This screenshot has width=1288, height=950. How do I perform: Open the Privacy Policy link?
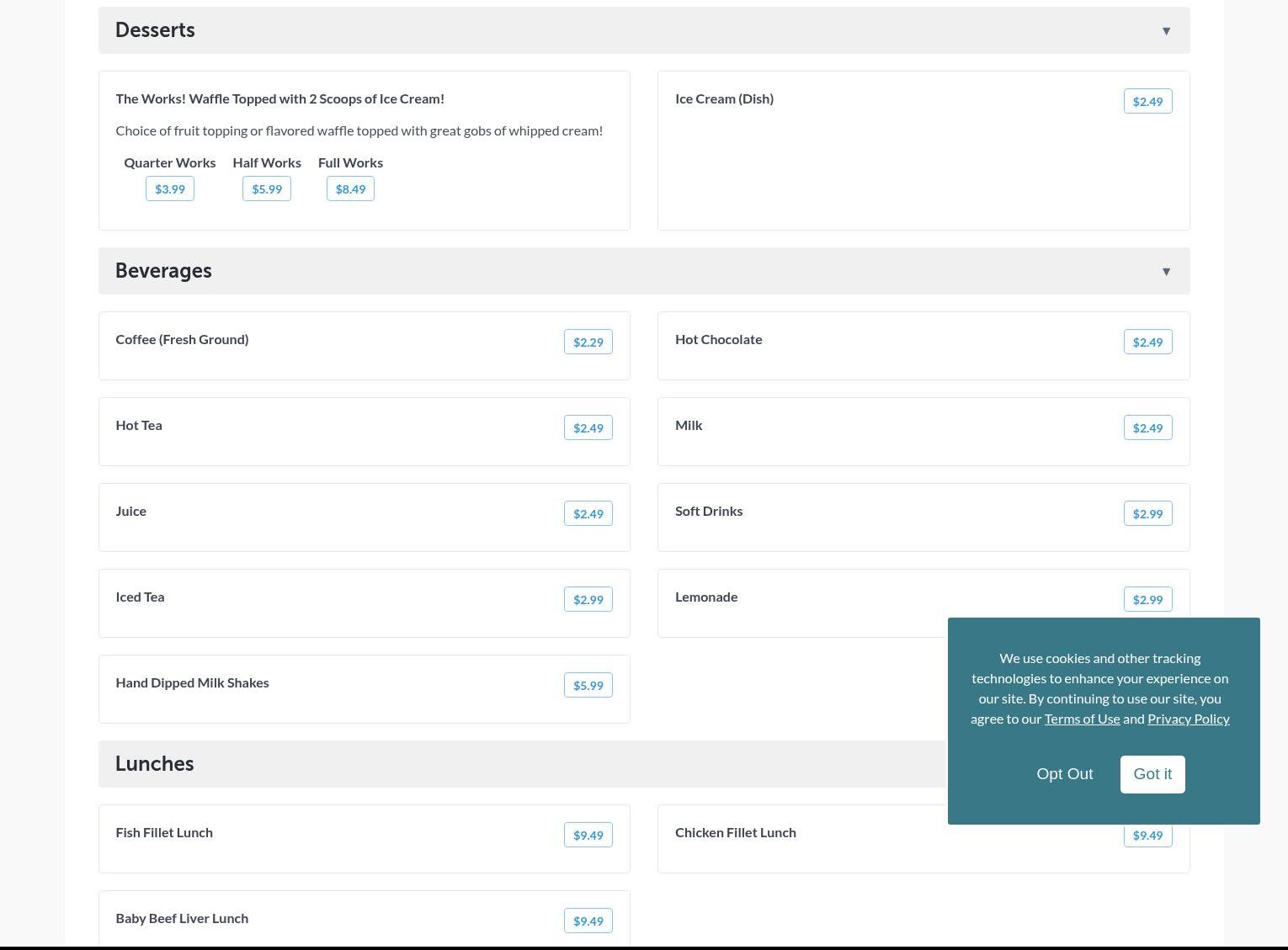click(x=1188, y=719)
